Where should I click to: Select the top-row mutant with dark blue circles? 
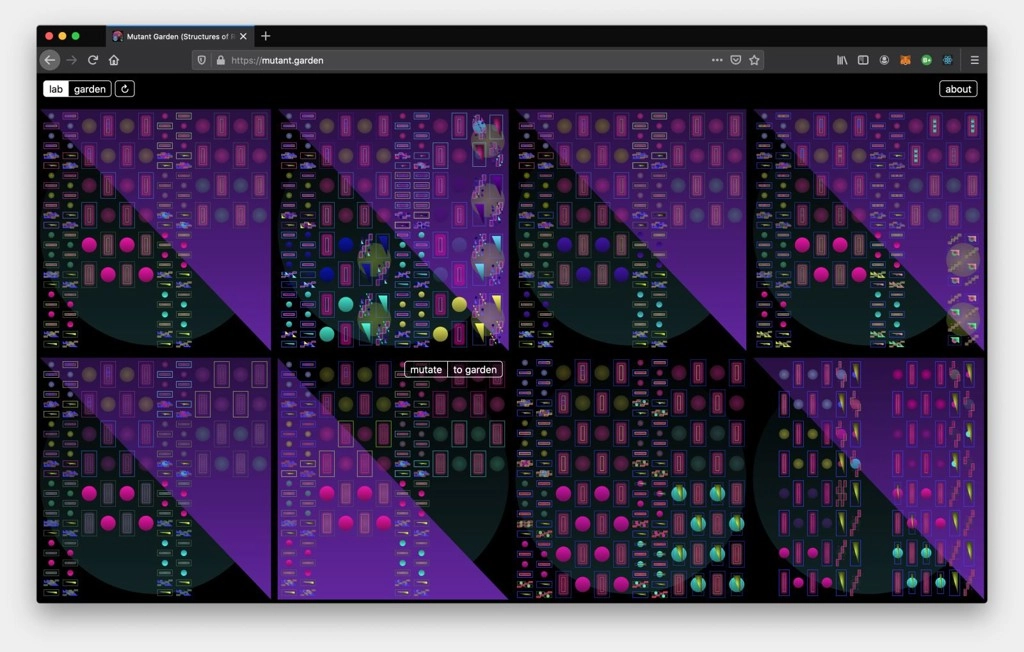tap(631, 229)
